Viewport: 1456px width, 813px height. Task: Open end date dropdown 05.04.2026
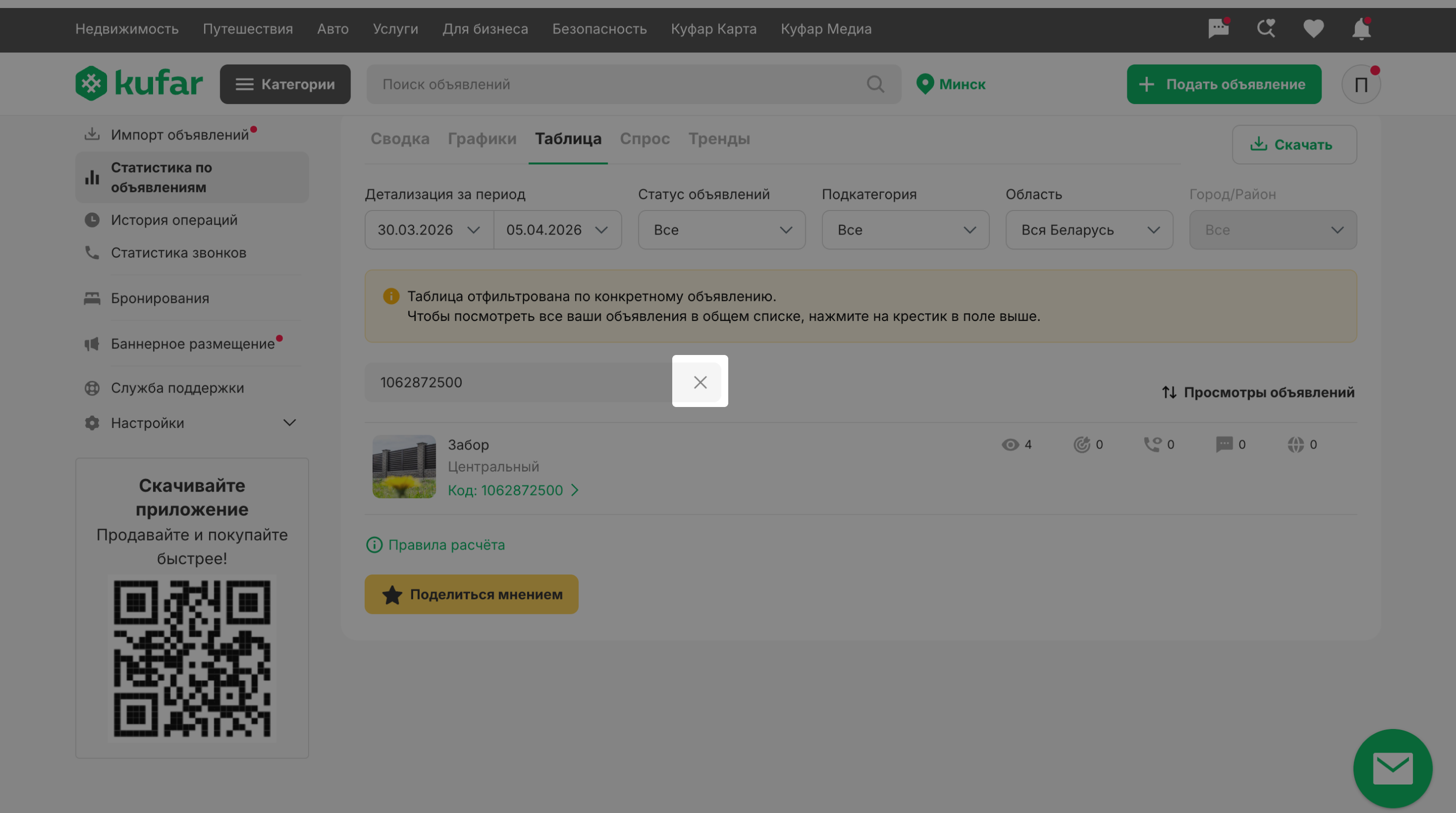pyautogui.click(x=558, y=230)
